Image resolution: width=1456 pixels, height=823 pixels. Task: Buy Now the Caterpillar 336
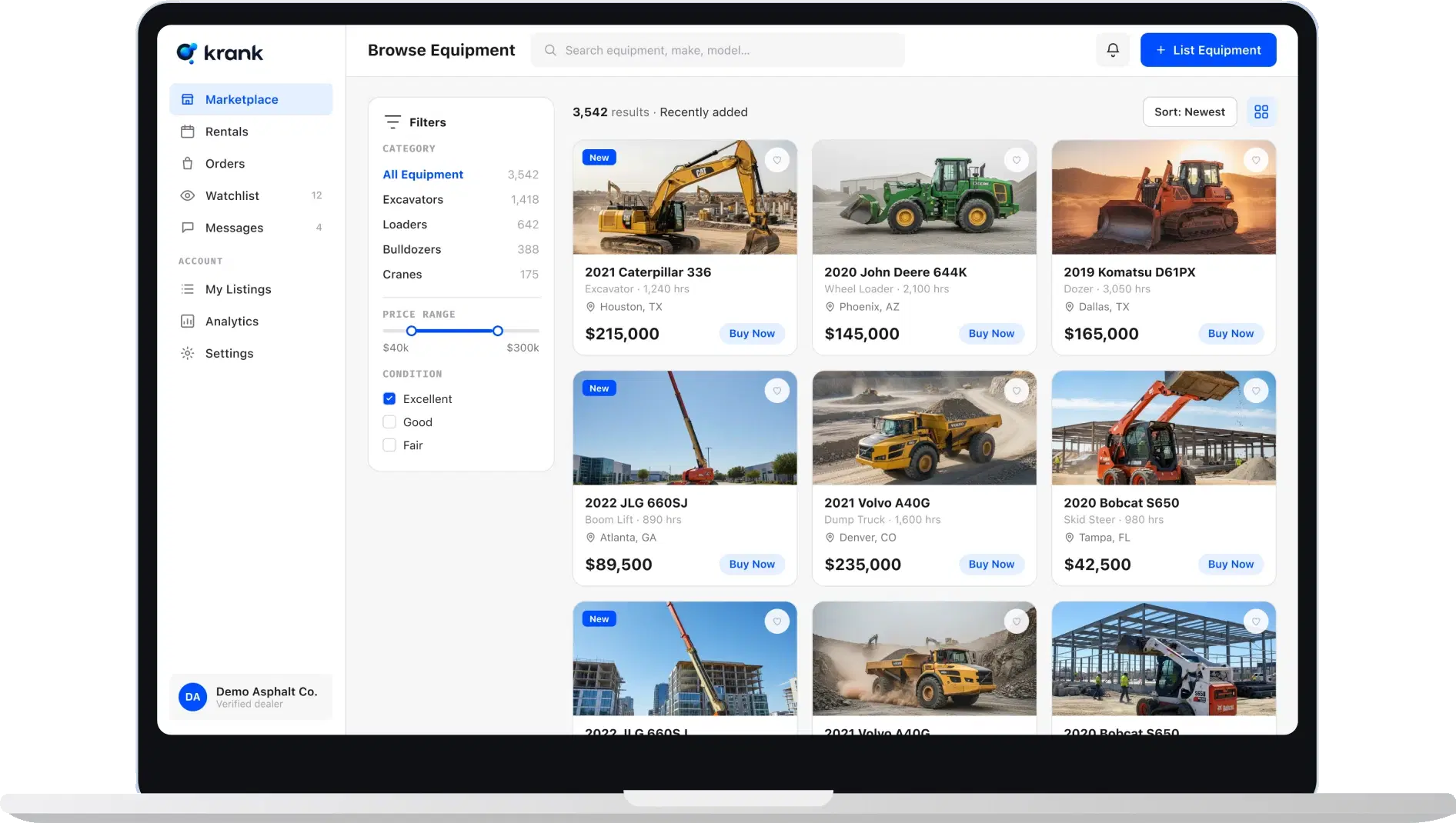pyautogui.click(x=752, y=334)
